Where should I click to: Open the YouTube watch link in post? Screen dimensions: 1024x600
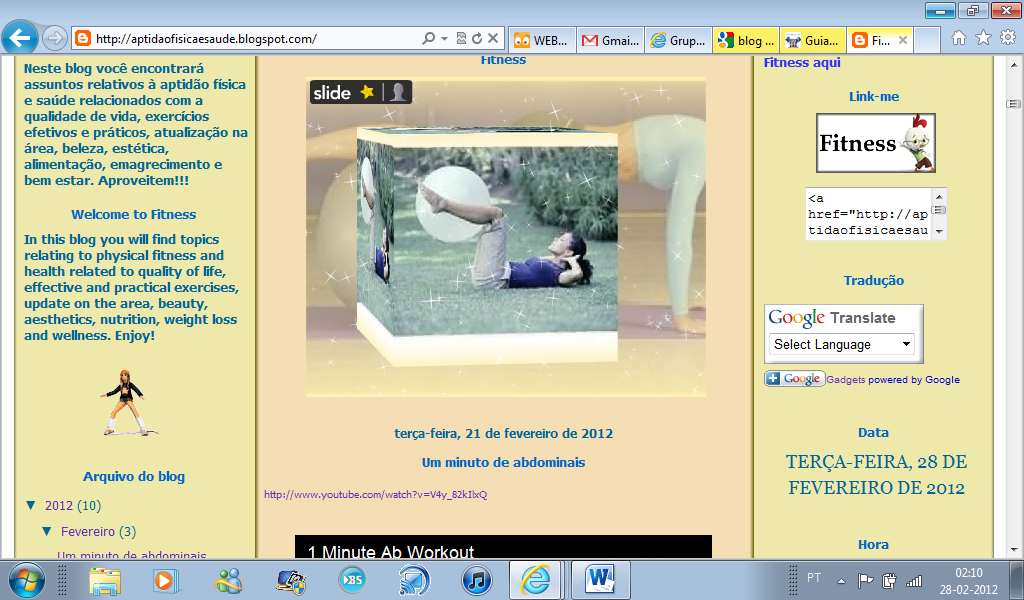(x=375, y=495)
